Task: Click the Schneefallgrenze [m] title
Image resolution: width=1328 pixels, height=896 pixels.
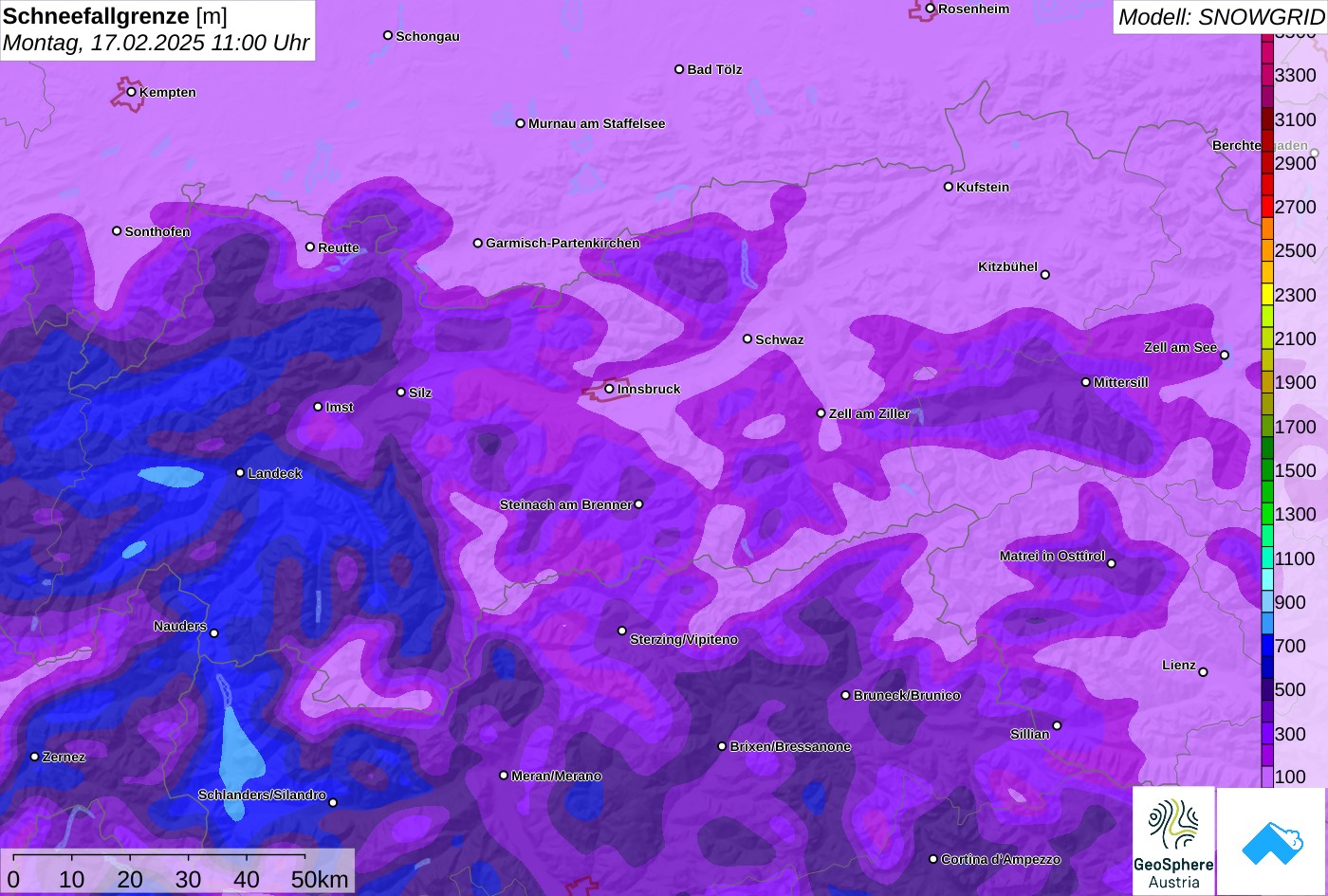Action: [x=115, y=16]
